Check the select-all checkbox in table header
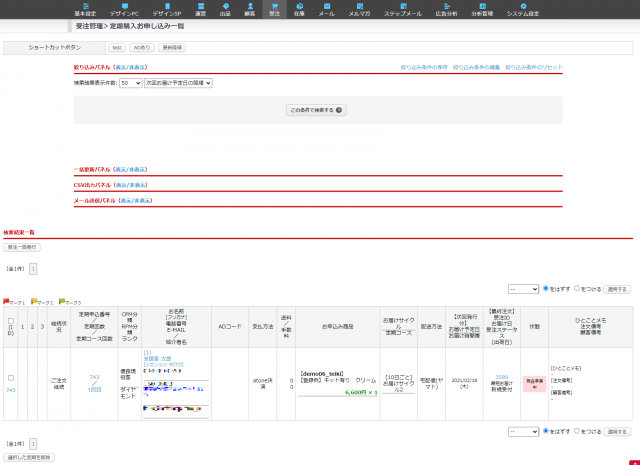The image size is (640, 465). point(11,321)
